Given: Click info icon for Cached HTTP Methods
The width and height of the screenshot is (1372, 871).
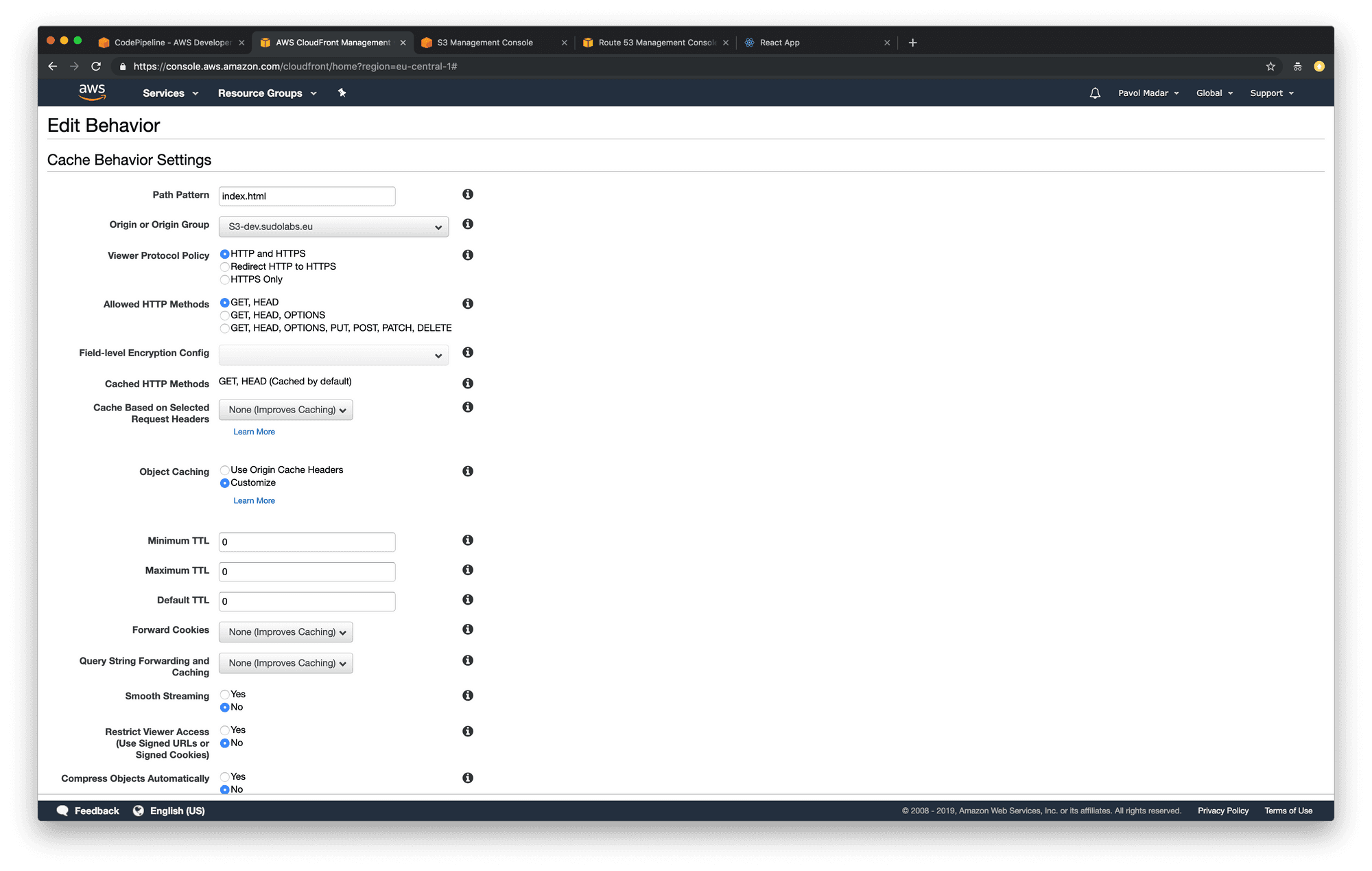Looking at the screenshot, I should coord(468,383).
